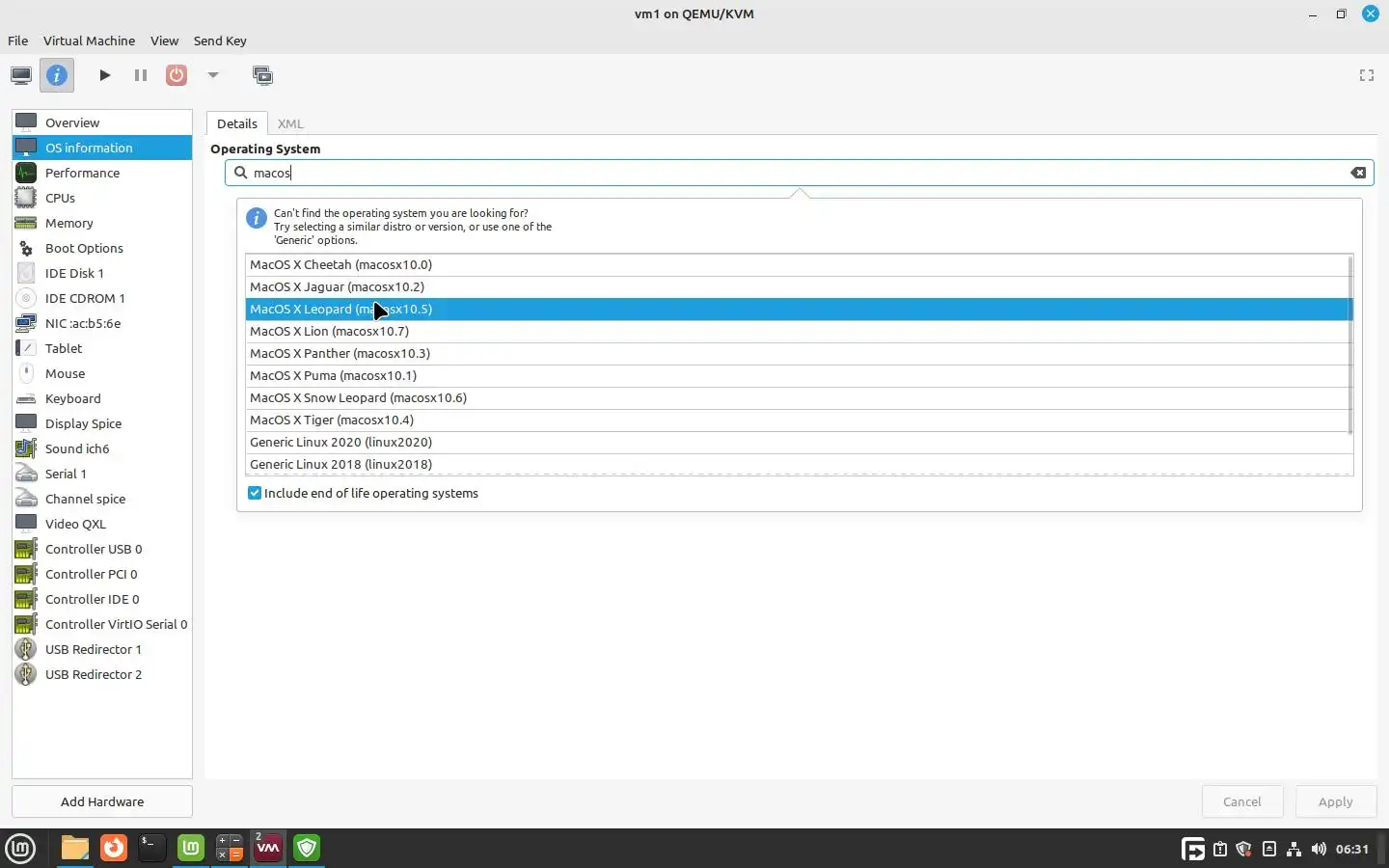Open the Send Key menu
1389x868 pixels.
pyautogui.click(x=220, y=41)
